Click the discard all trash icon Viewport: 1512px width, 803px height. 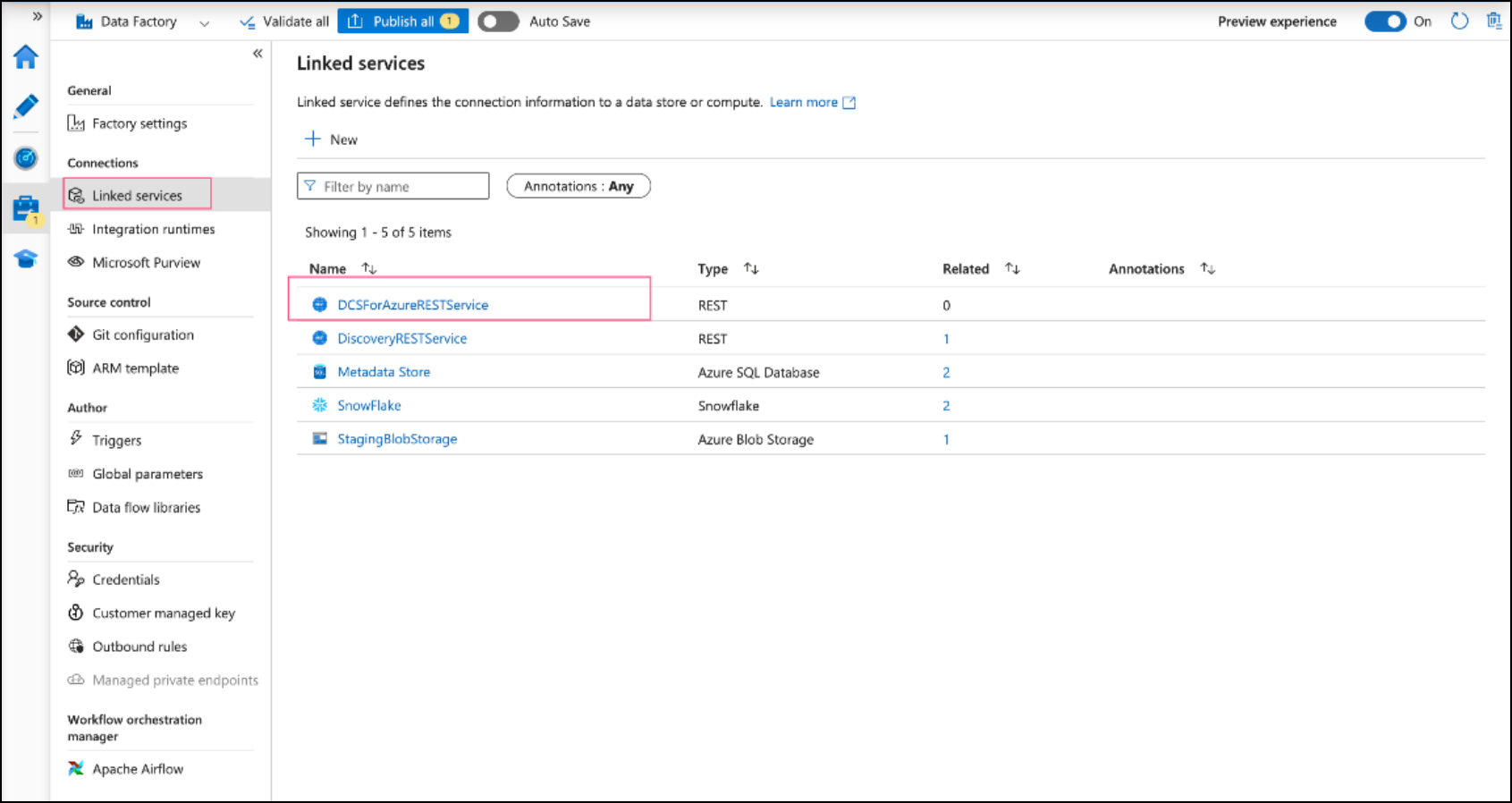point(1493,21)
